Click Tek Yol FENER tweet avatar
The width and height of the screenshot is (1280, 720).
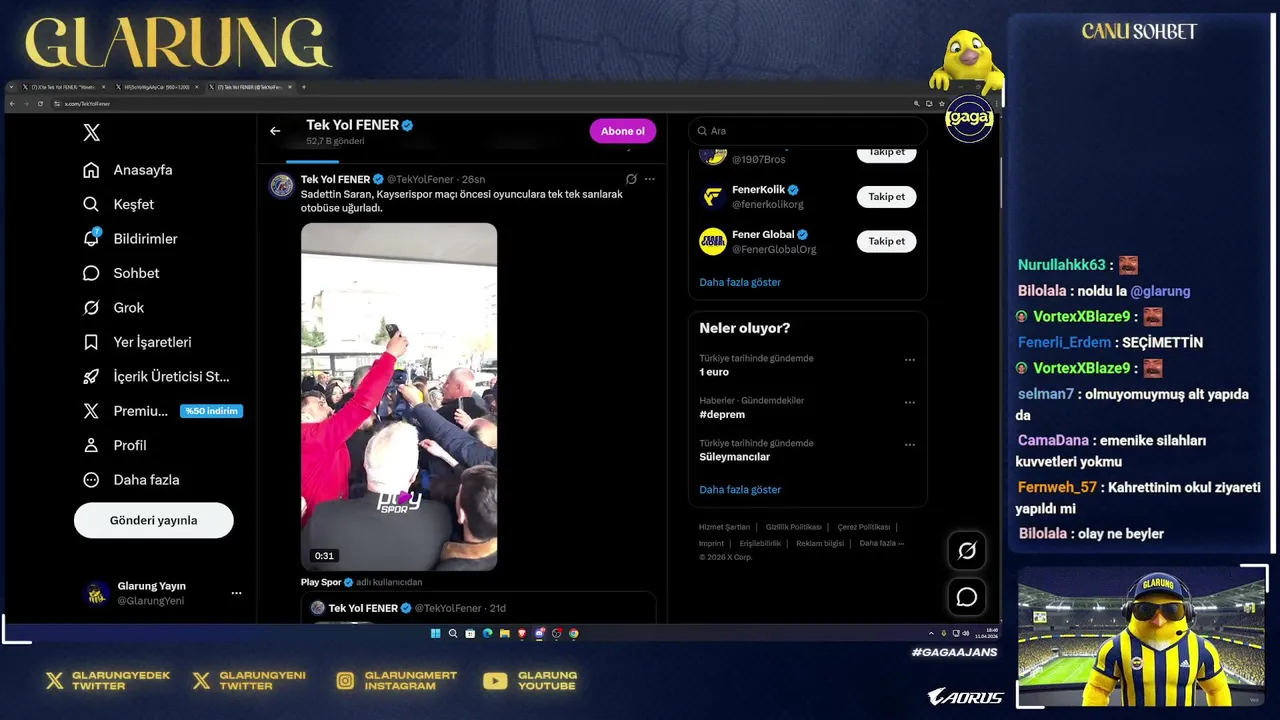pos(281,185)
